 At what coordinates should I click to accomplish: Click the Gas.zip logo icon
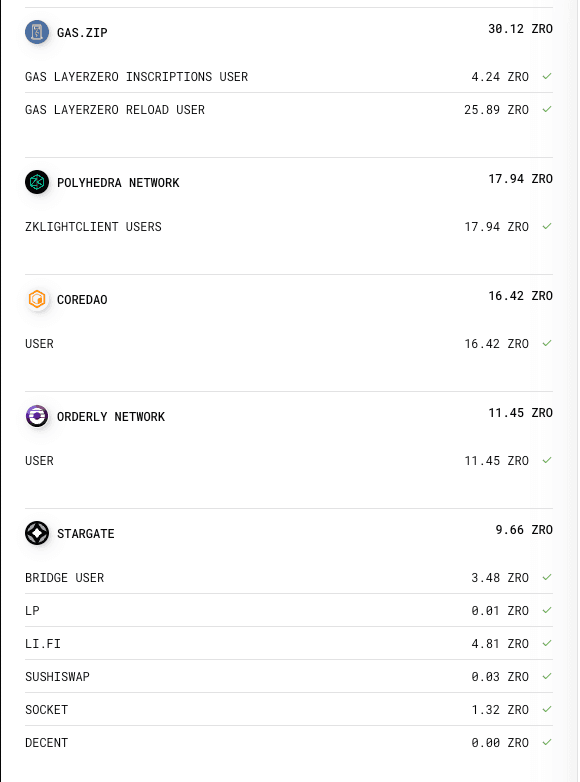37,32
